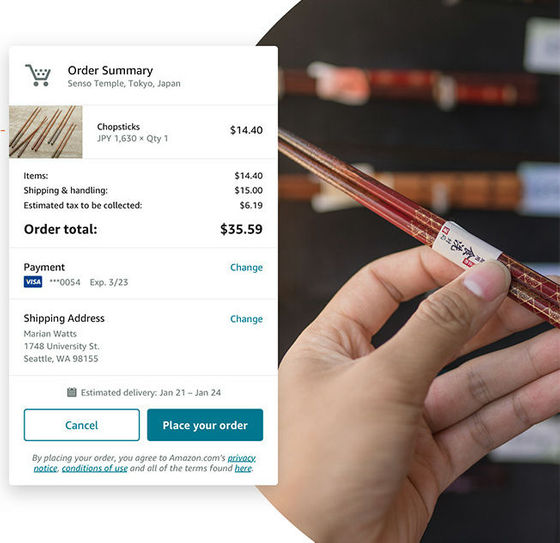Click the shopping cart icon

[x=38, y=75]
